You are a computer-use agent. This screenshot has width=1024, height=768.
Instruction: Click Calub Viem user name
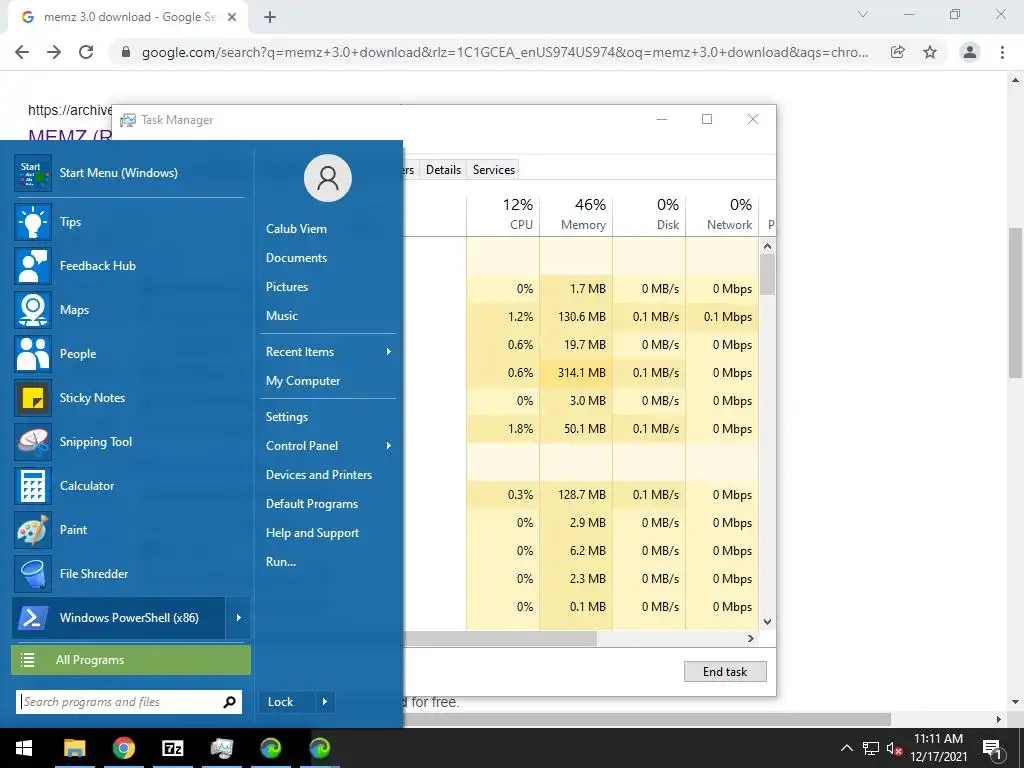point(296,229)
